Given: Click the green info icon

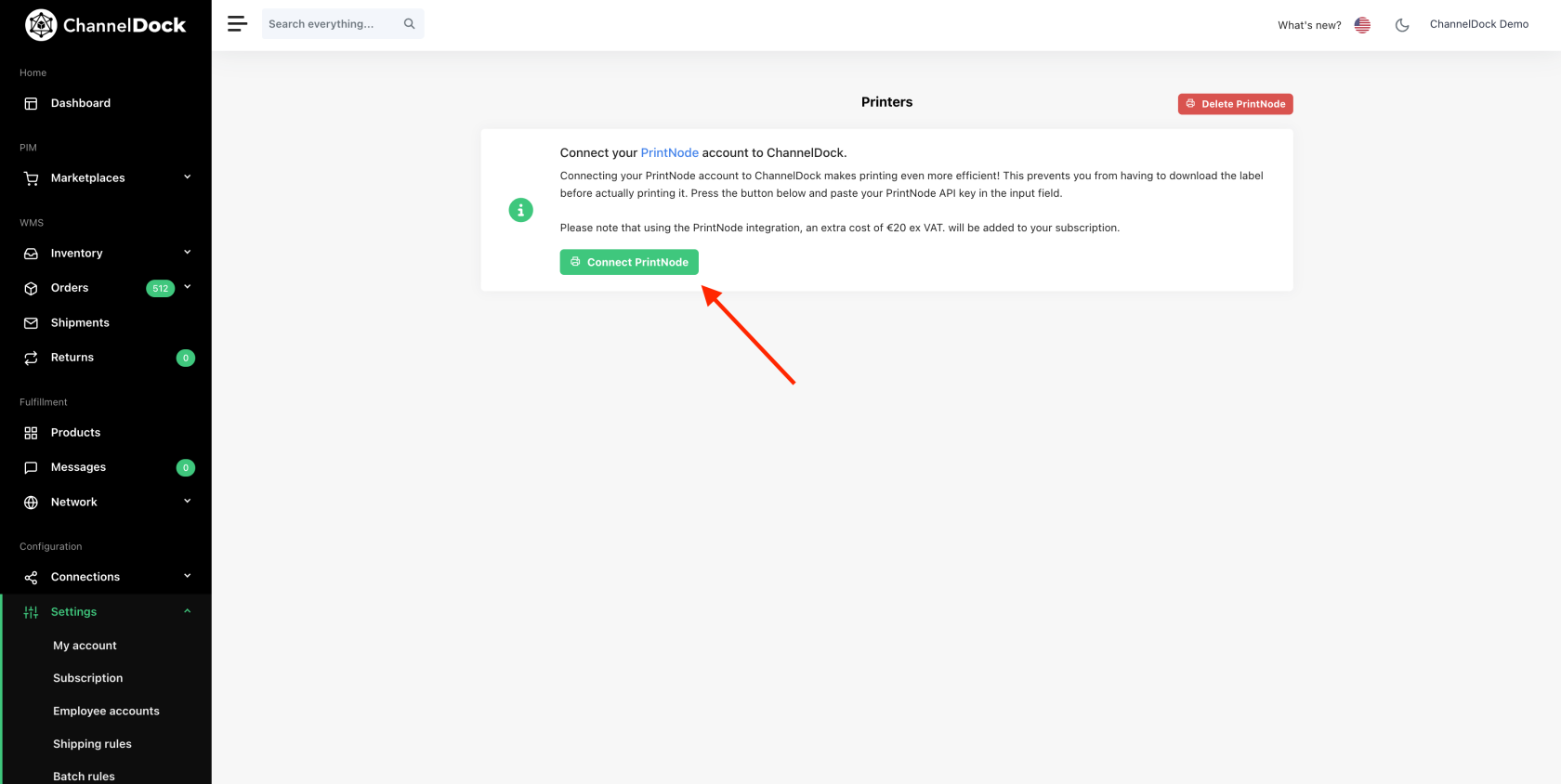Looking at the screenshot, I should coord(520,211).
